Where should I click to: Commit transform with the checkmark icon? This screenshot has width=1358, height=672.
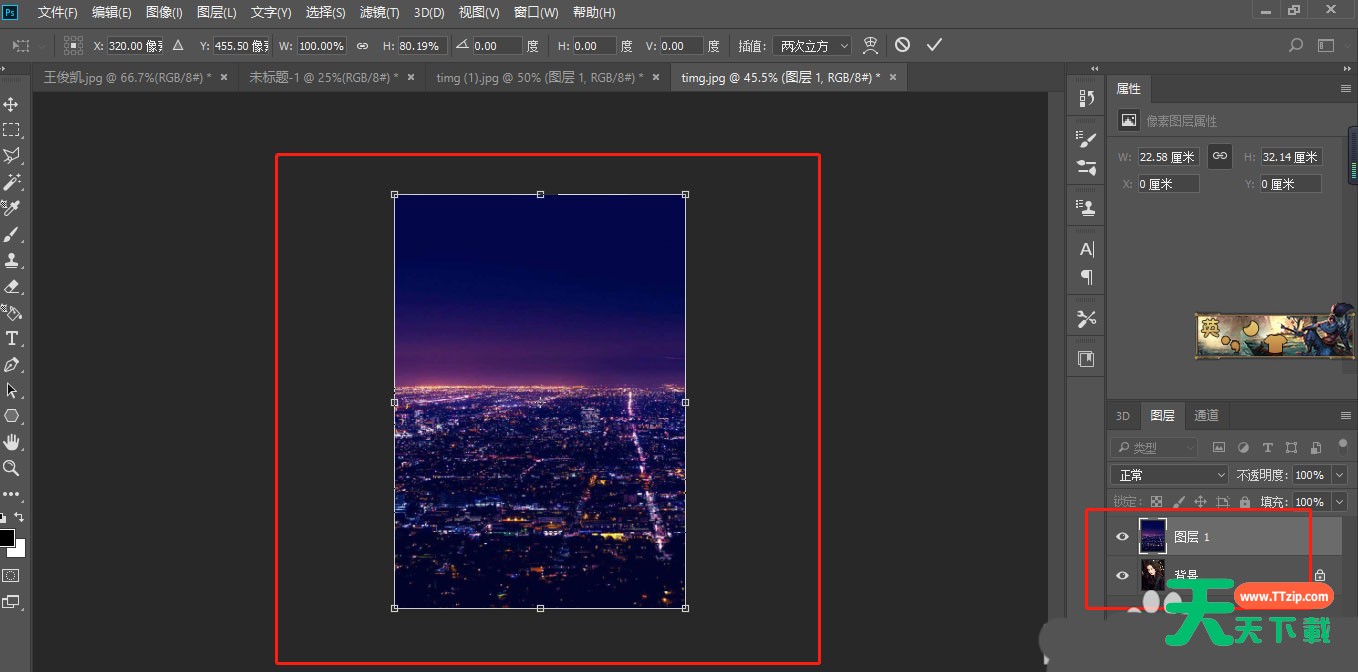click(934, 45)
